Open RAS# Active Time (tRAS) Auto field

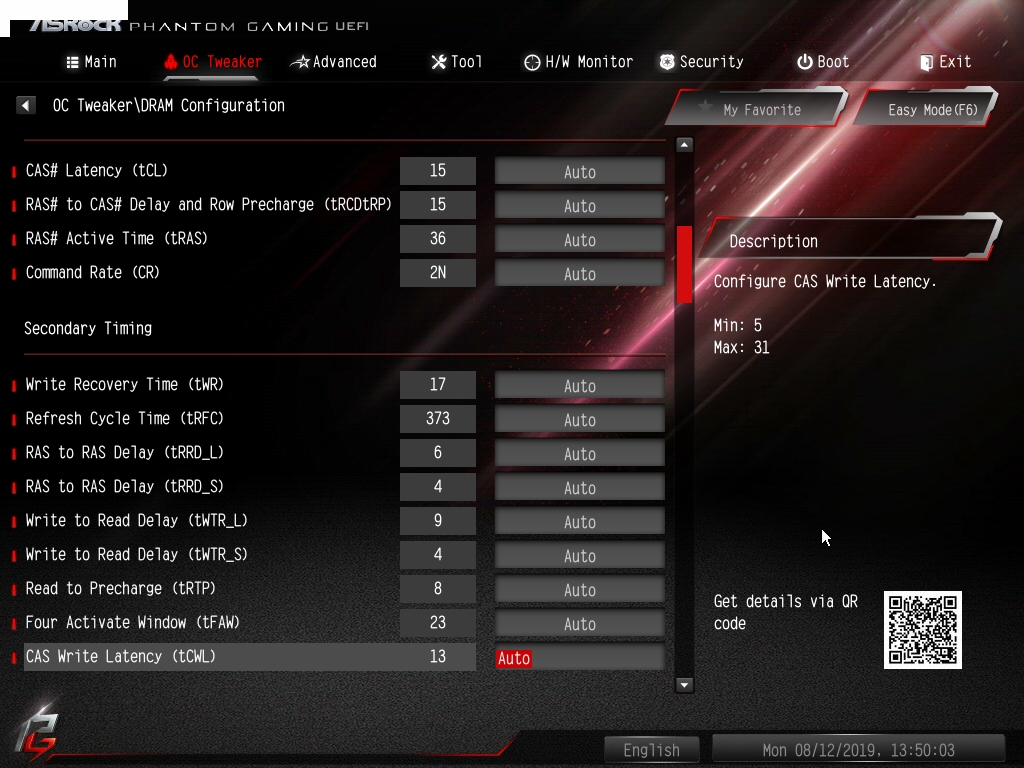point(580,239)
